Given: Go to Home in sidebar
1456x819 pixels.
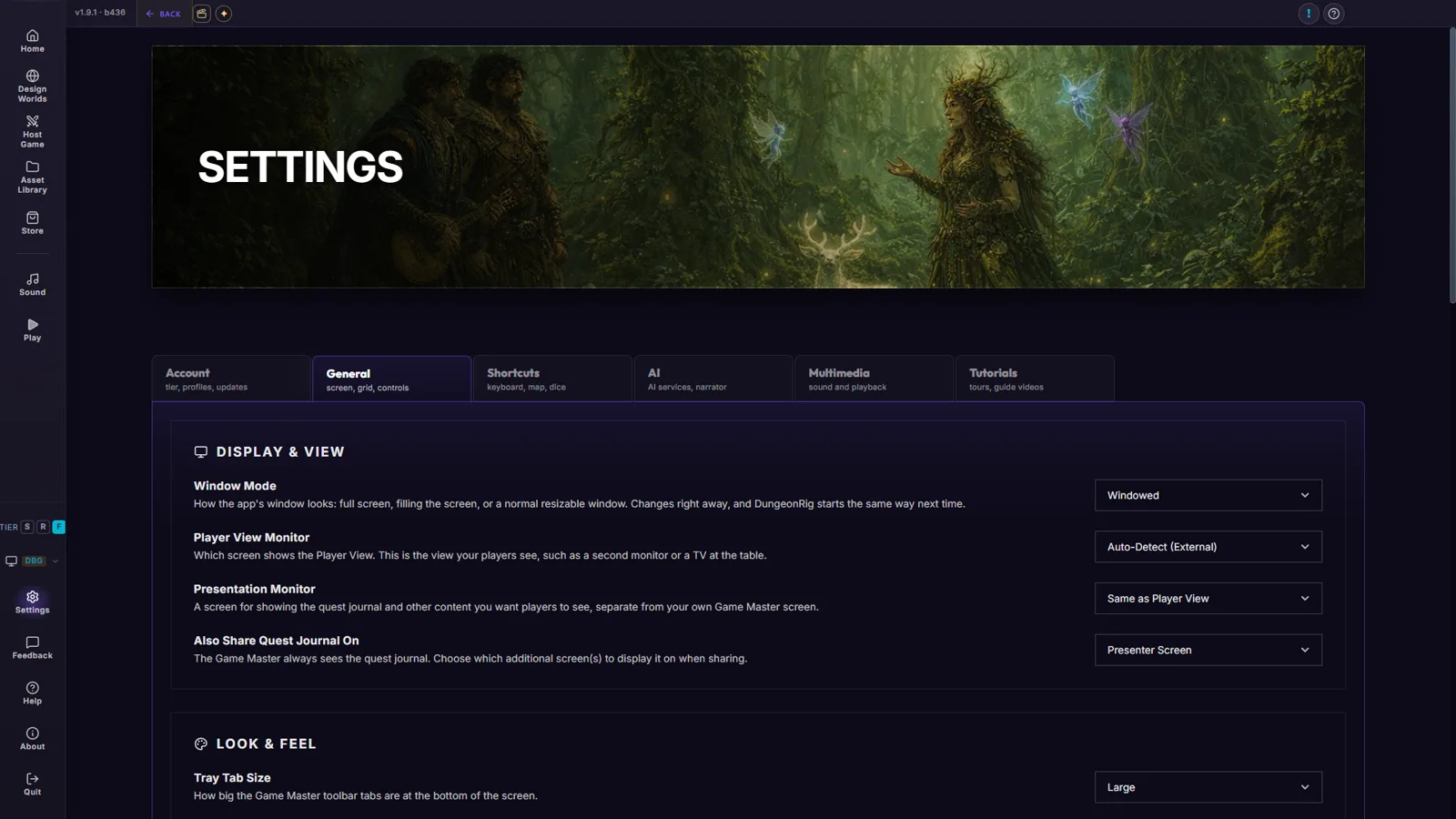Looking at the screenshot, I should point(32,41).
